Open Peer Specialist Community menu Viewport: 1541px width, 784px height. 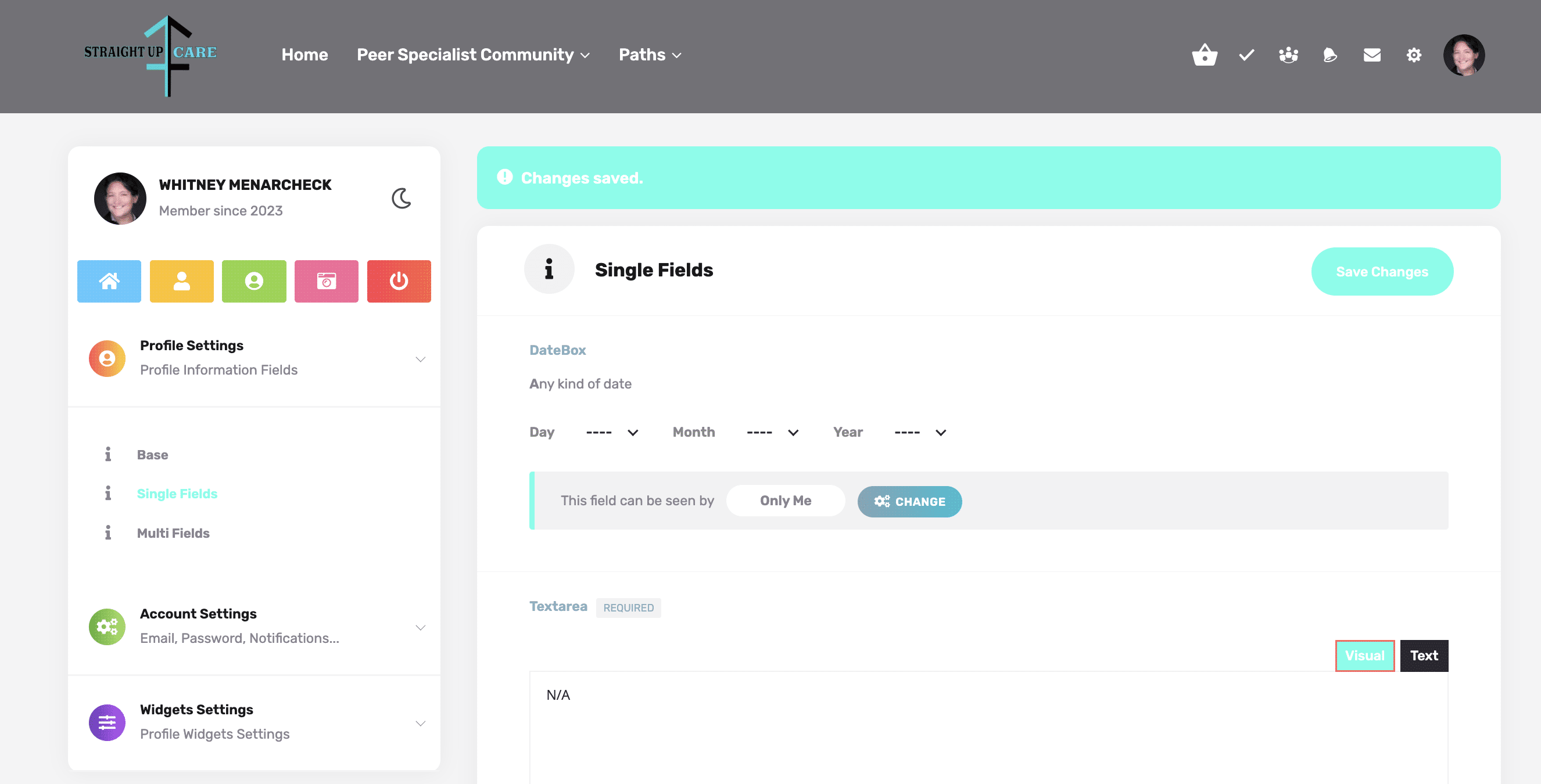(473, 55)
